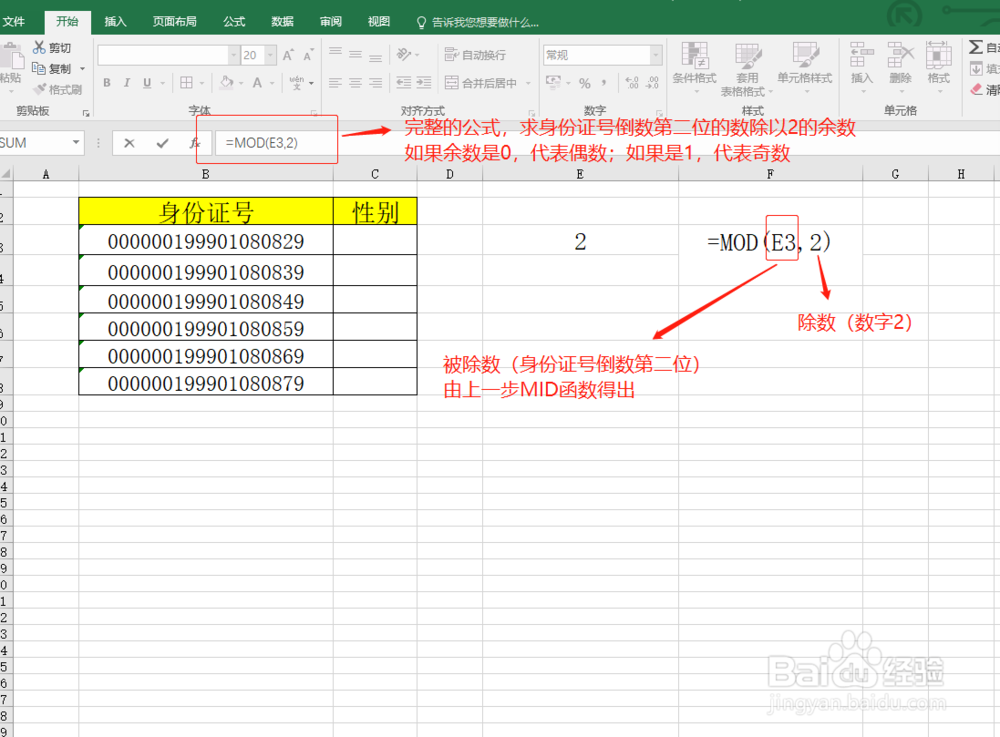
Task: Apply the Comma style
Action: (604, 83)
